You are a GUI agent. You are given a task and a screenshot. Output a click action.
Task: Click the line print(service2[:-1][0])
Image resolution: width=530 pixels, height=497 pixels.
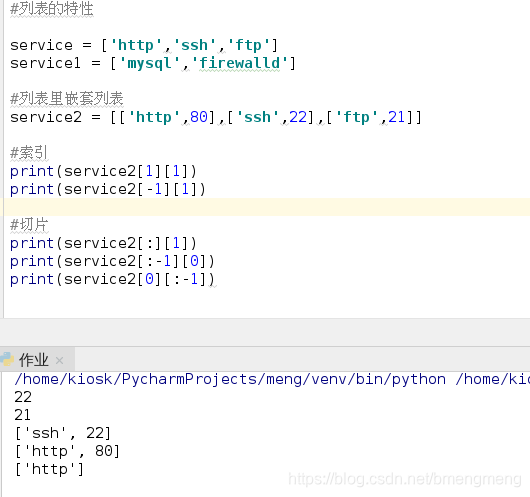point(112,261)
